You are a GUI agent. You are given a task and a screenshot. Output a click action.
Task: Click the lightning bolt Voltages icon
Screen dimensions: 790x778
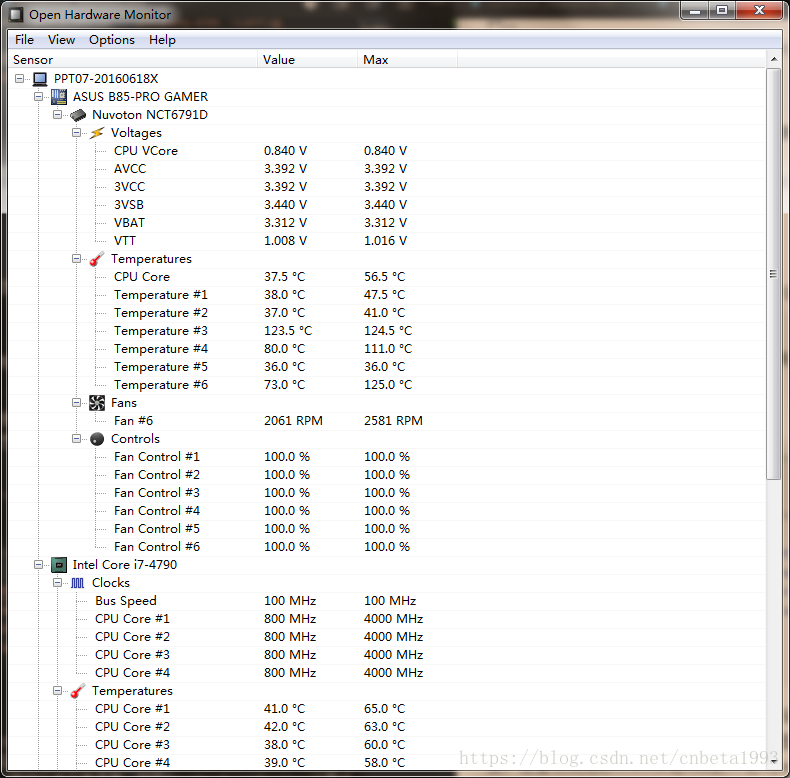(97, 133)
